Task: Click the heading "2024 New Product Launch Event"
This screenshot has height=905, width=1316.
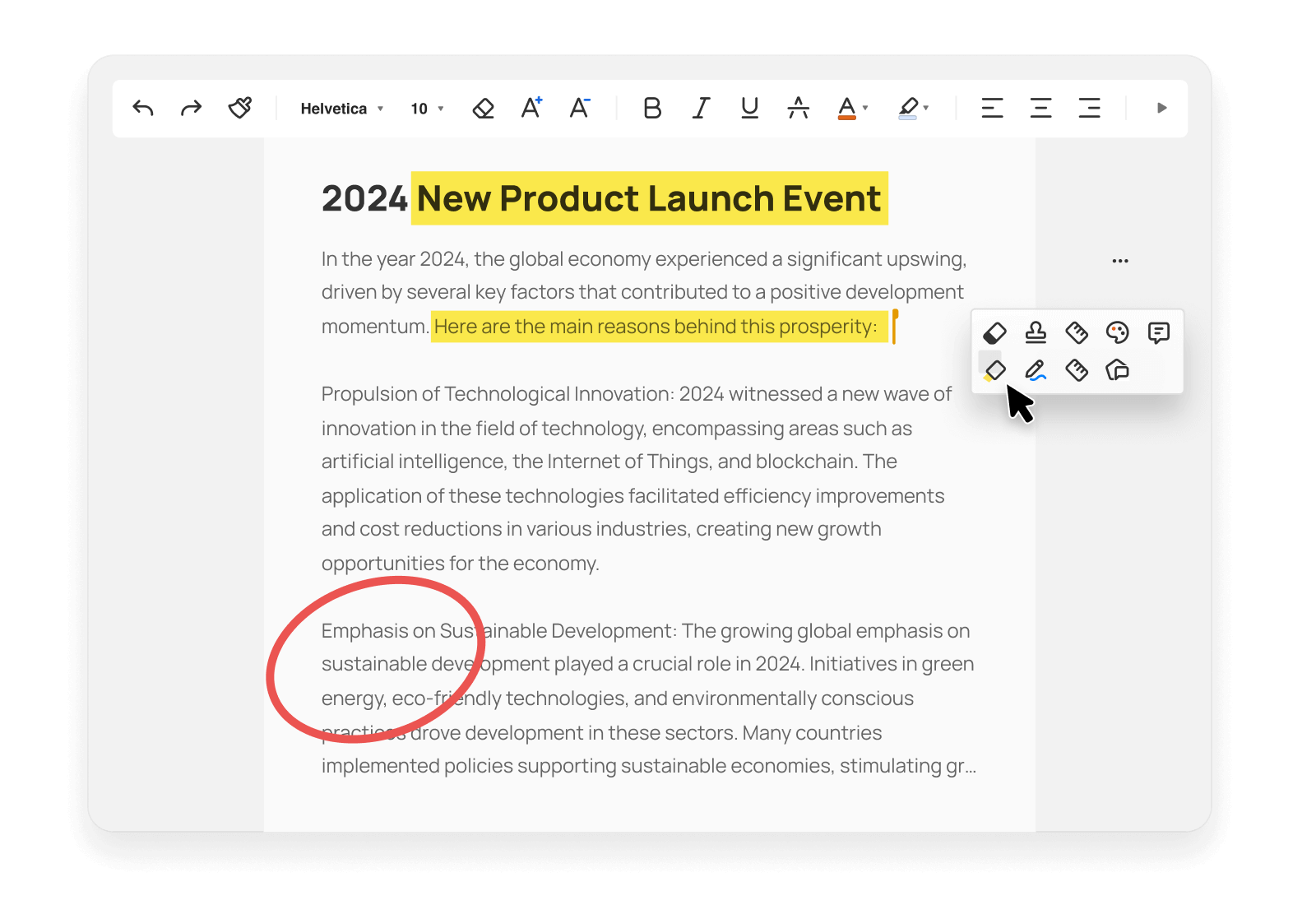Action: 601,198
